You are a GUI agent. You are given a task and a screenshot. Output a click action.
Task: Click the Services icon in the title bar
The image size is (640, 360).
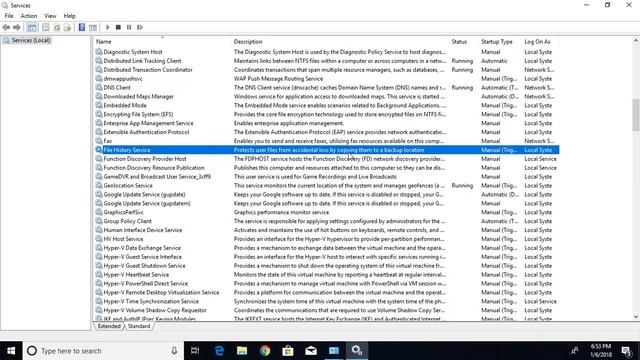5,5
